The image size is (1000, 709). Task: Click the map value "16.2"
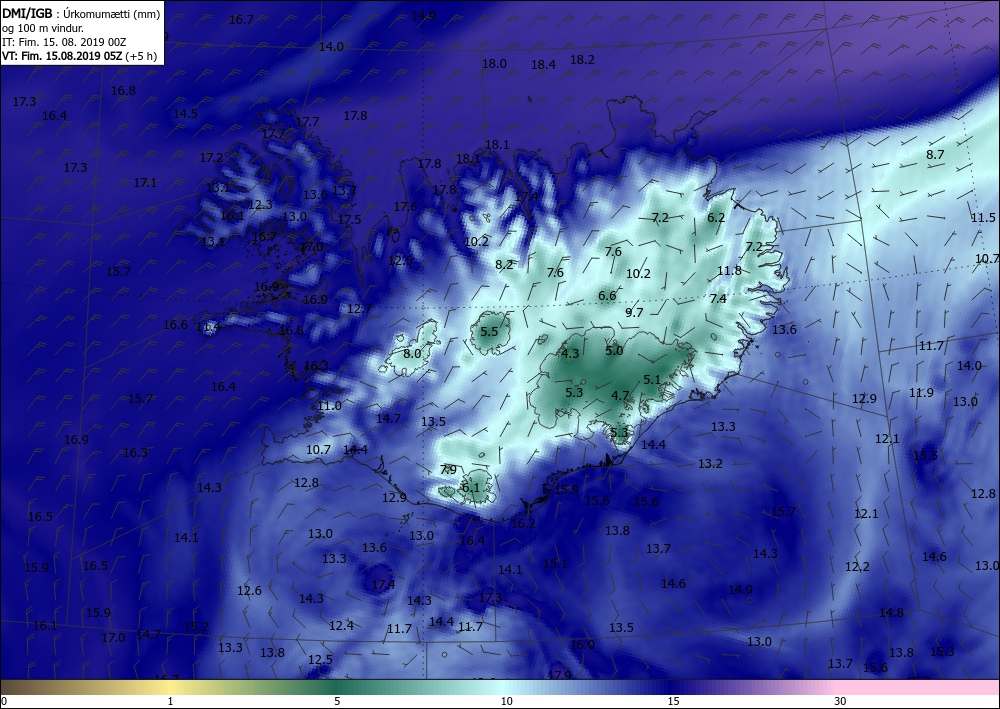pos(523,523)
